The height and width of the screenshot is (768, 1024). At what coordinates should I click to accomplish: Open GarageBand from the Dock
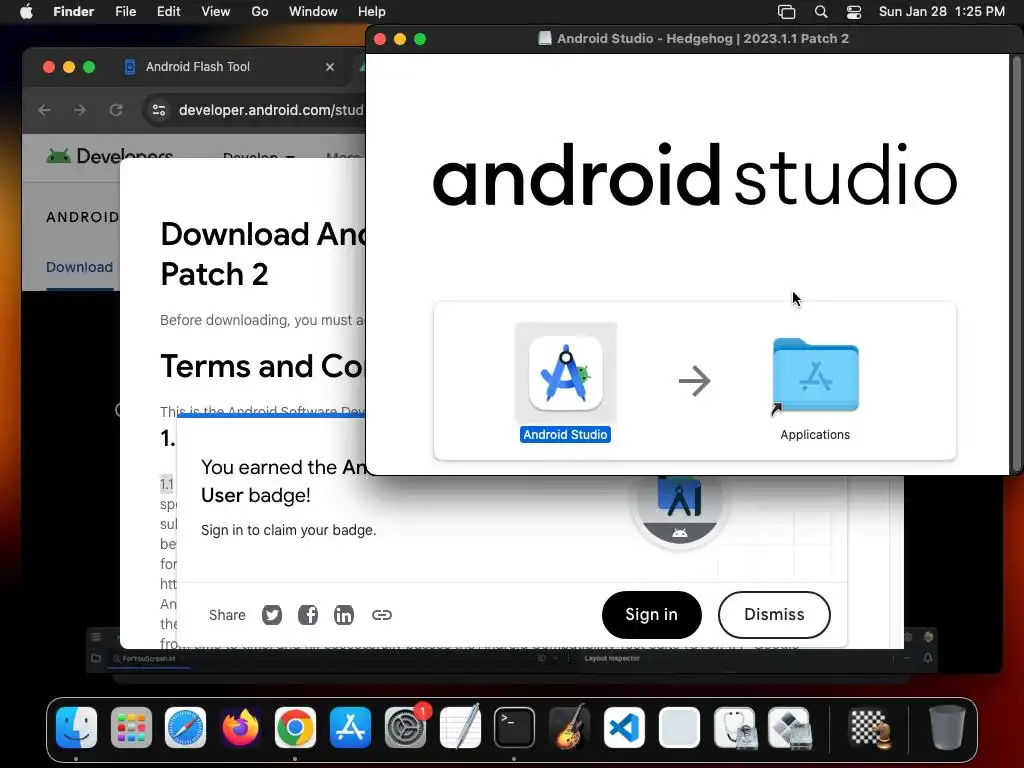(x=569, y=728)
